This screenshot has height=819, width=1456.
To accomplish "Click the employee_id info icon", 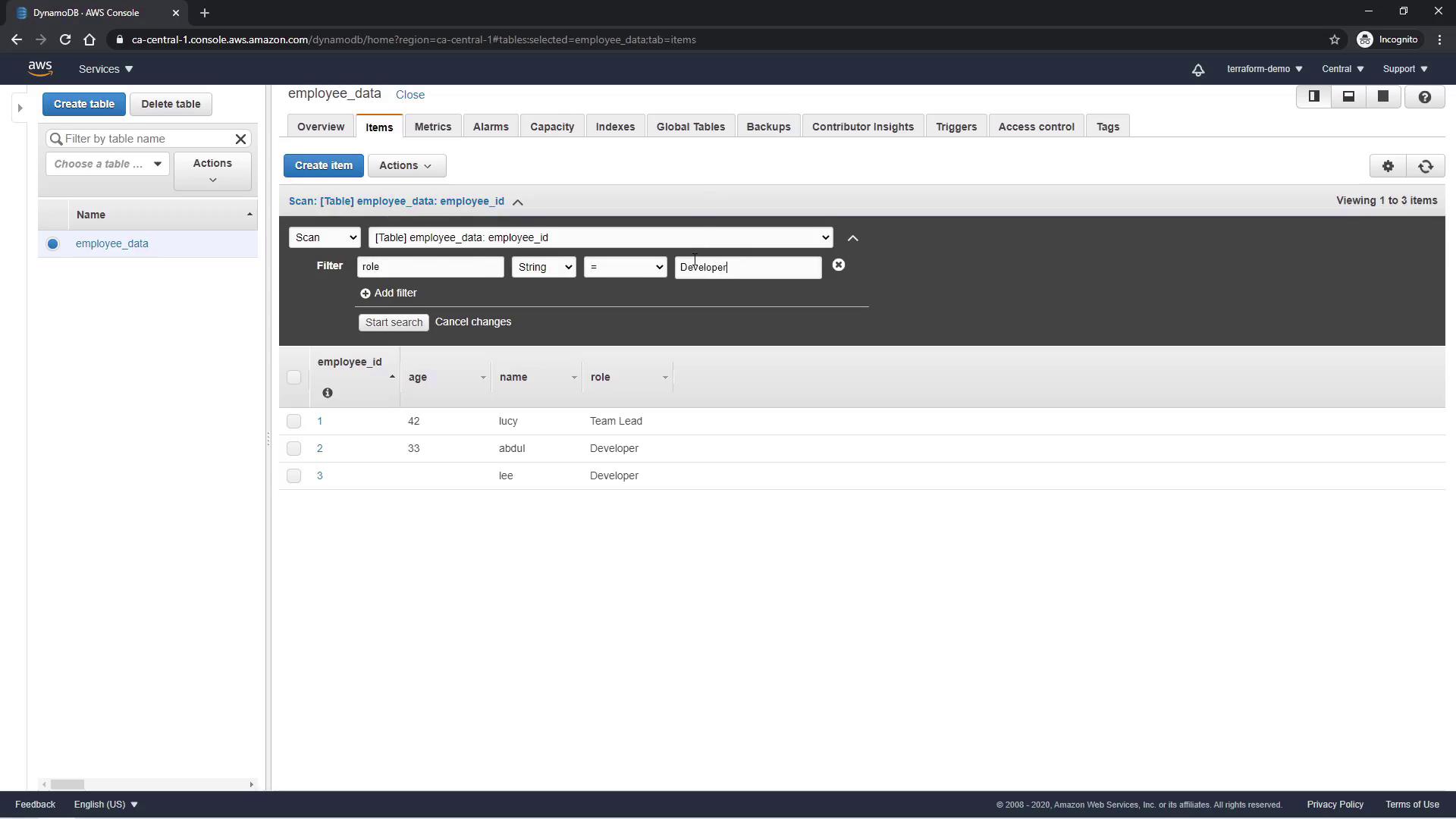I will click(x=328, y=393).
